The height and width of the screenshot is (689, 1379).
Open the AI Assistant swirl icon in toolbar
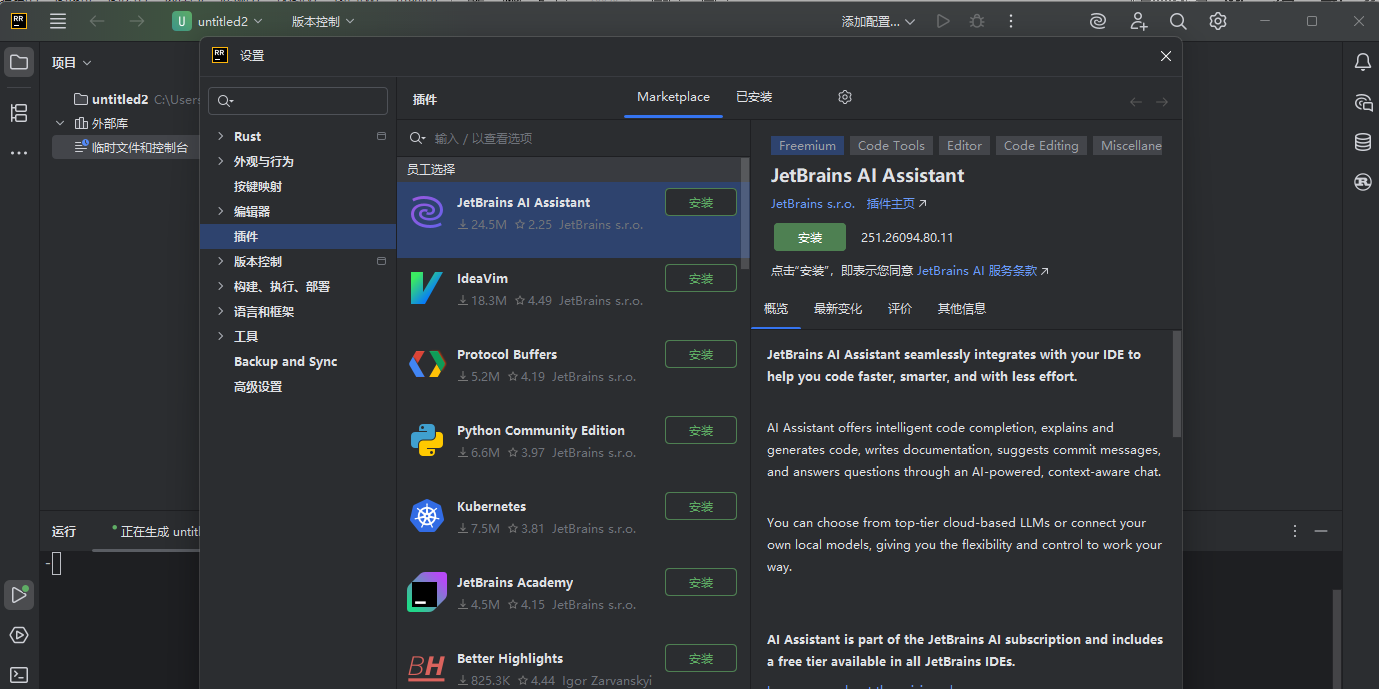tap(1098, 21)
